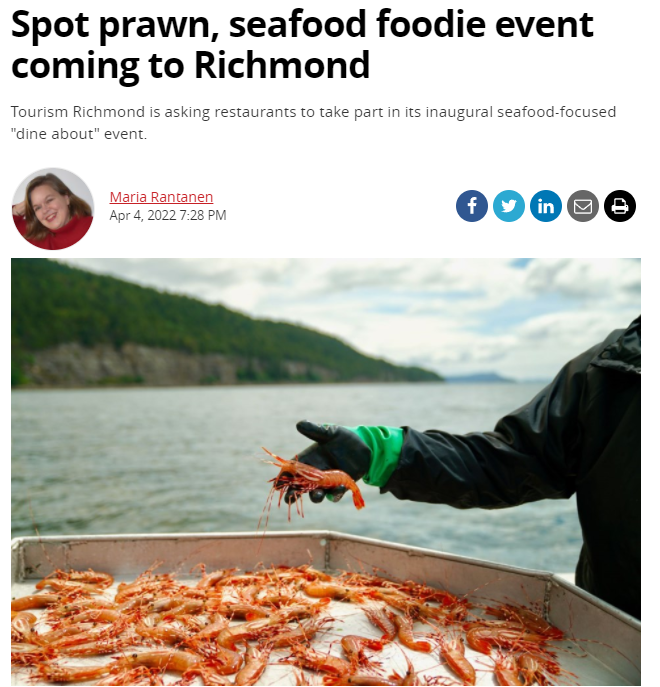Screen dimensions: 660x687
Task: Share the article on Facebook
Action: coord(472,206)
